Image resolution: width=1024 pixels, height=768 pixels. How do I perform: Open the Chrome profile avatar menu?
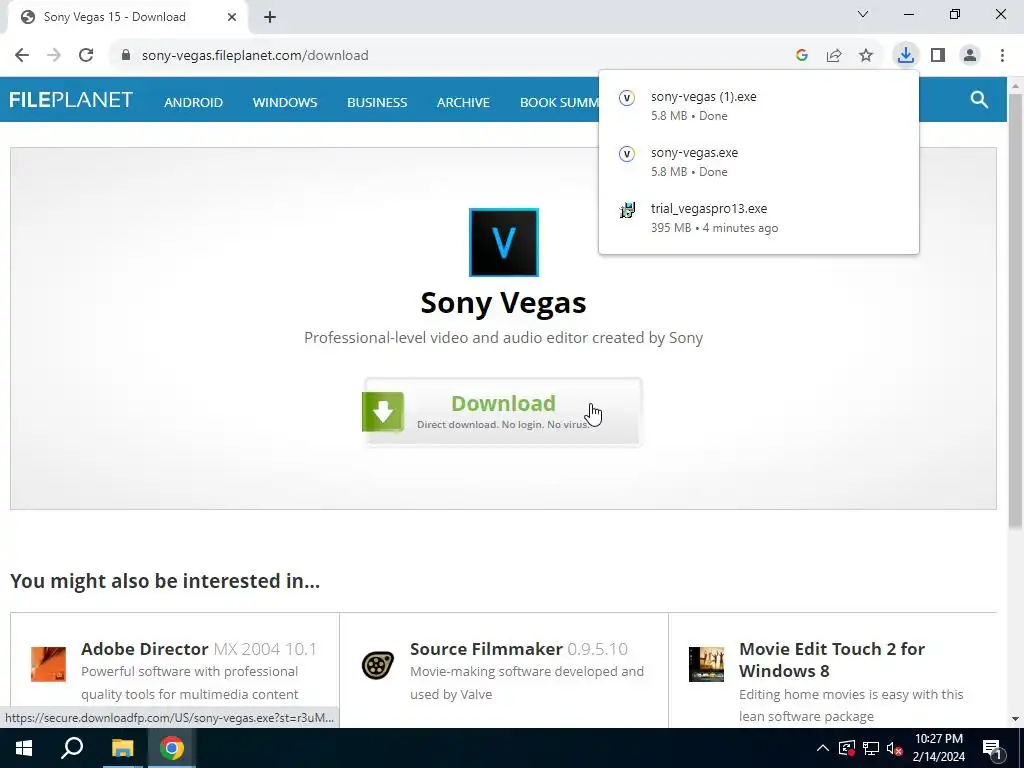(970, 56)
